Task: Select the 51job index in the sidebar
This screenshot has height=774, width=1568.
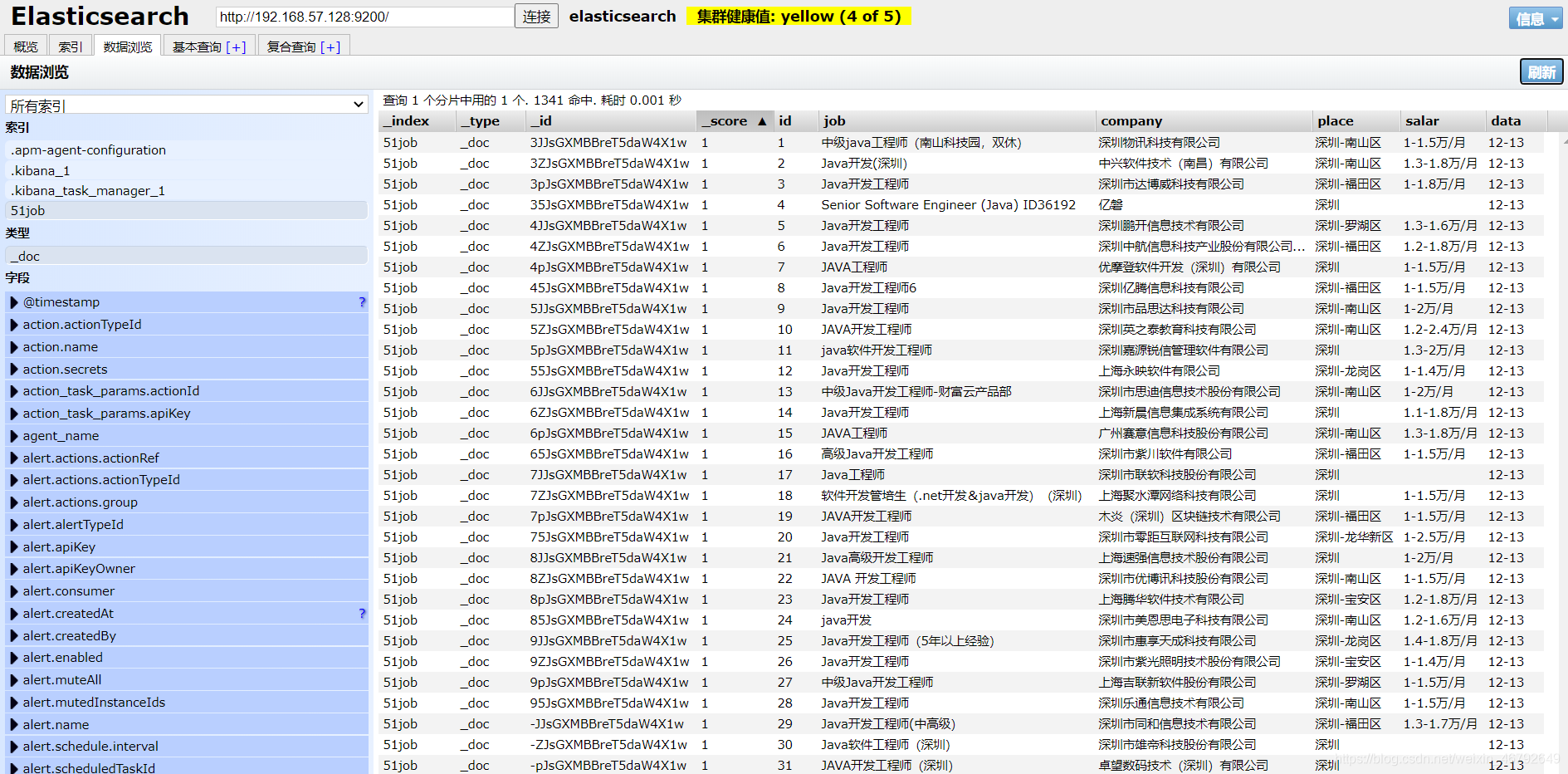Action: pos(186,210)
